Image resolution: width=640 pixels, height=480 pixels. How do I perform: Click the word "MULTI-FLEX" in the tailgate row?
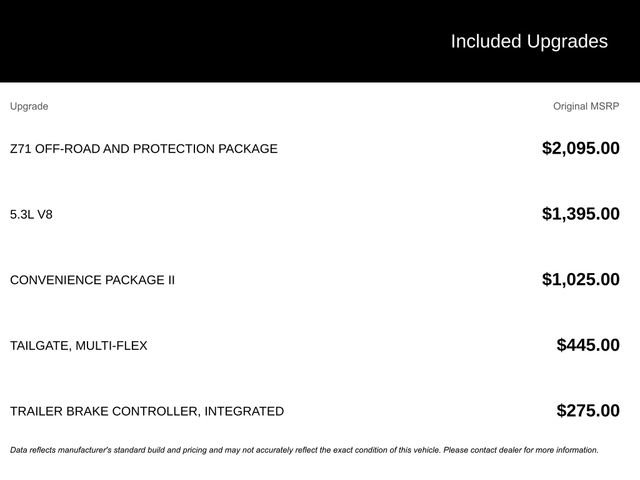click(x=111, y=346)
